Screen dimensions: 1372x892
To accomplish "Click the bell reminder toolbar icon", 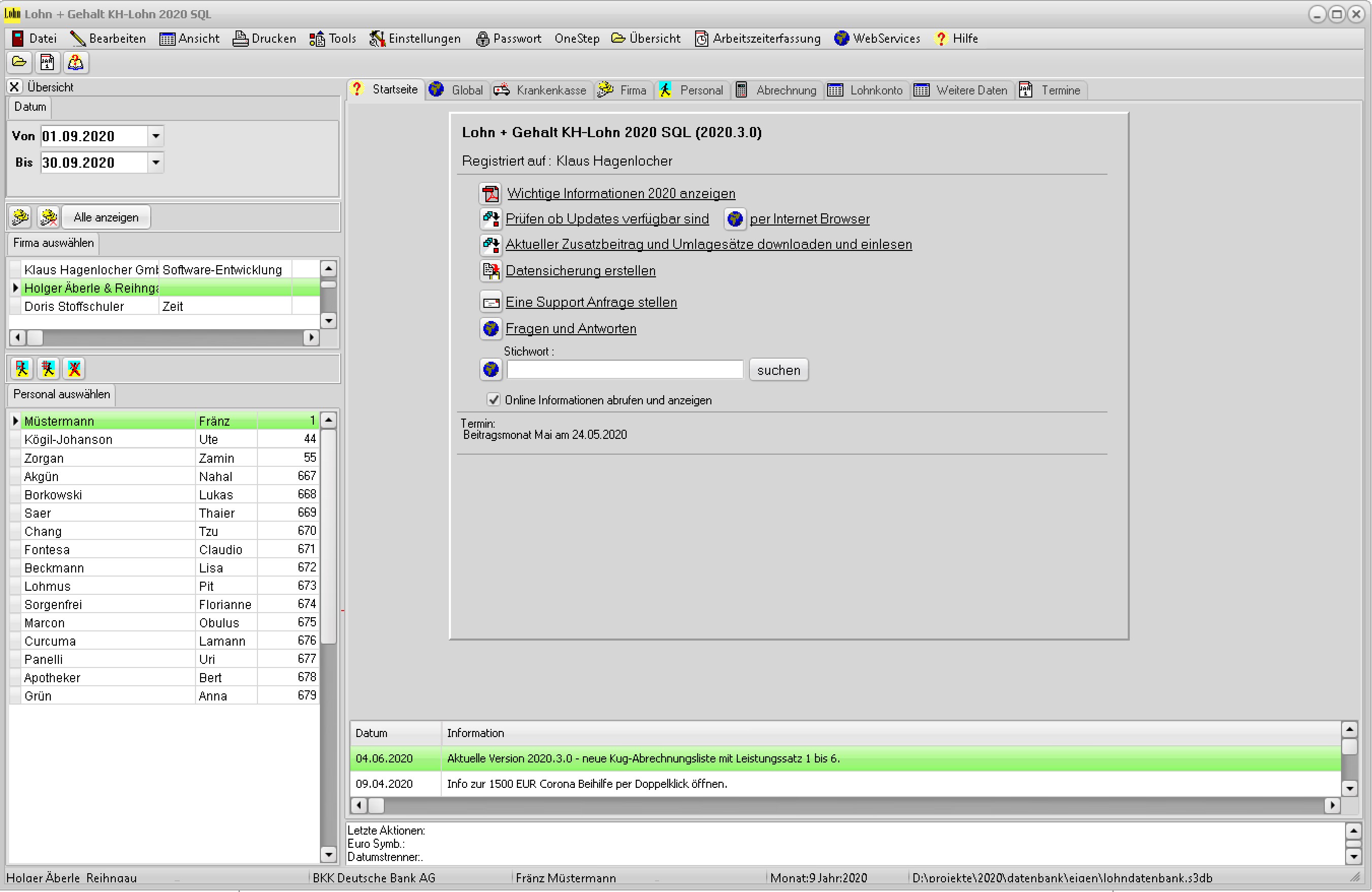I will pyautogui.click(x=76, y=61).
